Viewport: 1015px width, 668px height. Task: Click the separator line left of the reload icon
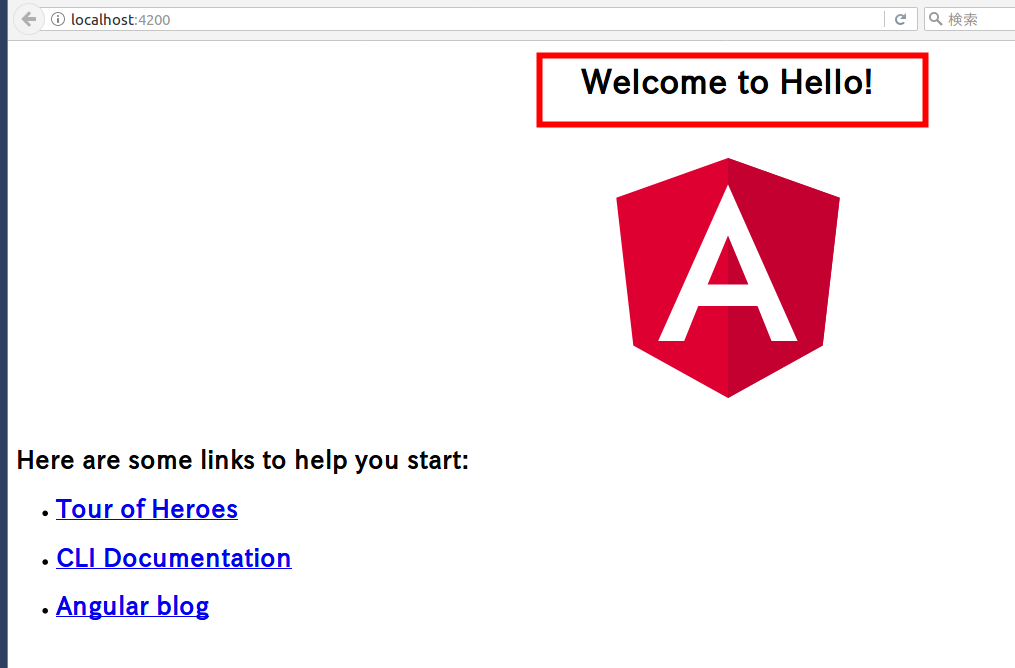pos(884,19)
